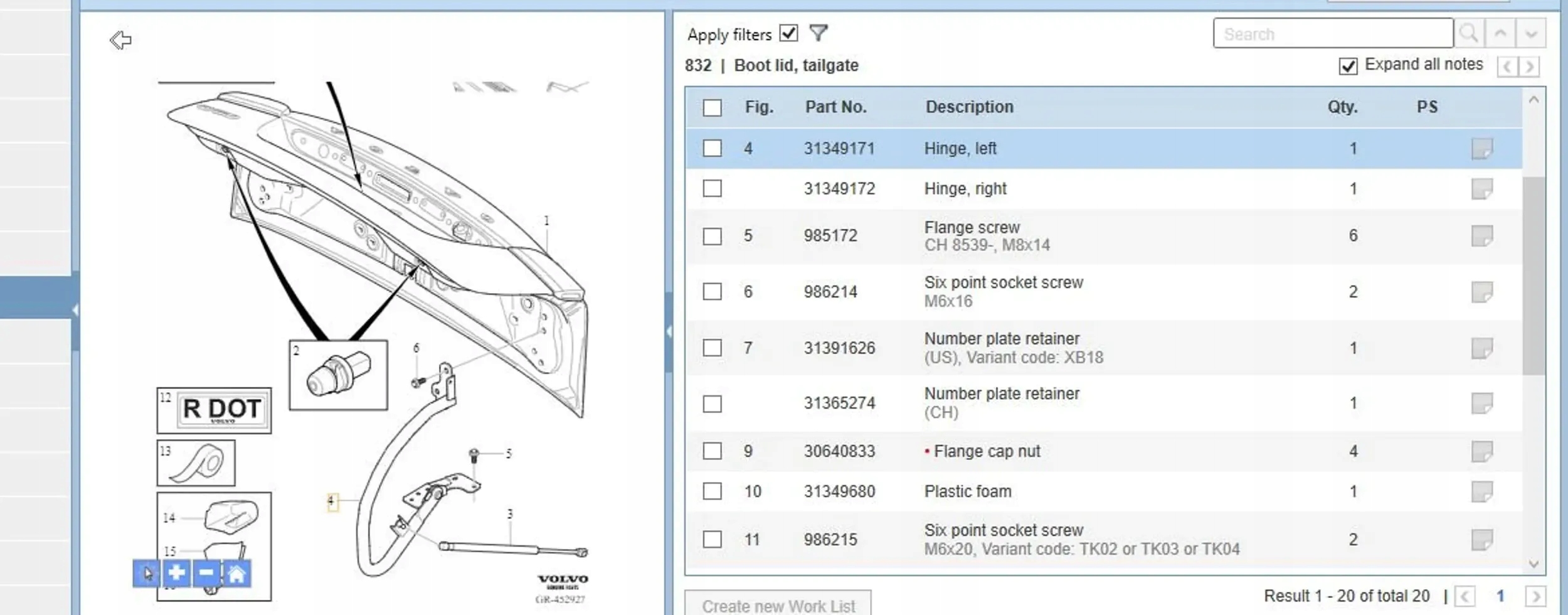Check the box for Flange cap nut
Image resolution: width=1568 pixels, height=615 pixels.
[x=712, y=451]
